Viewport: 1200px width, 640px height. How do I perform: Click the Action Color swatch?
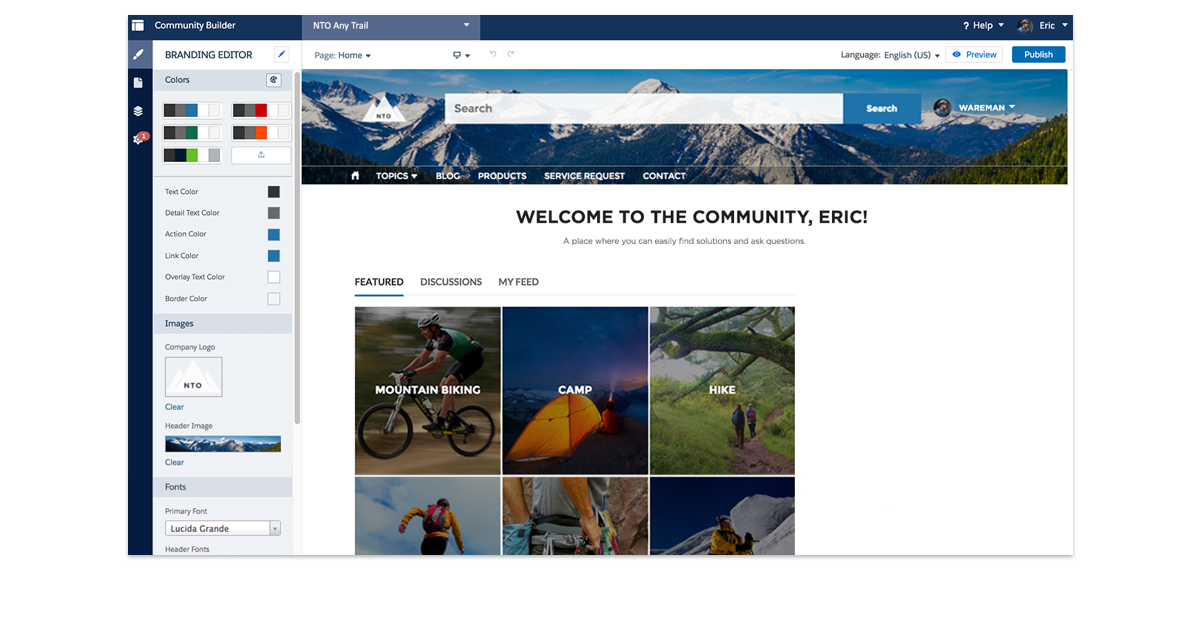tap(273, 234)
